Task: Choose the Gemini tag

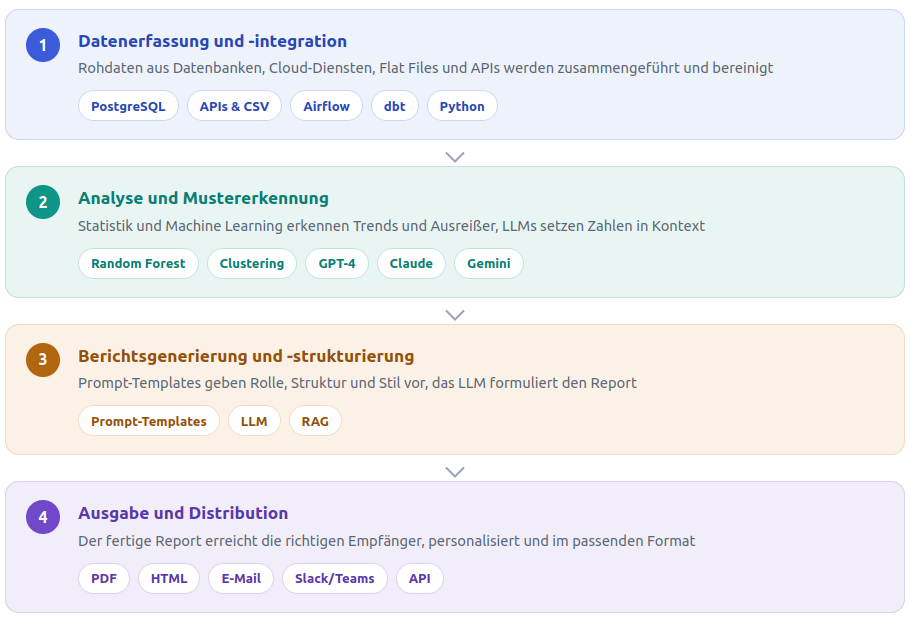Action: (x=489, y=263)
